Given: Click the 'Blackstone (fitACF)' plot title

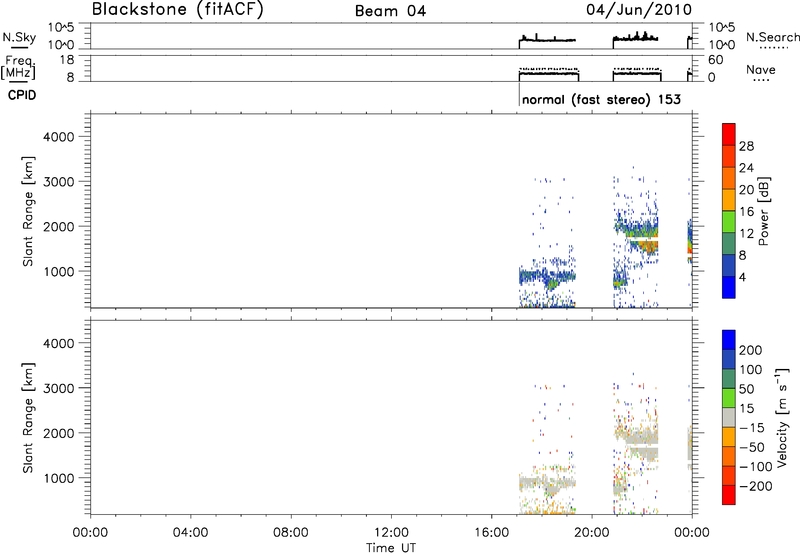Looking at the screenshot, I should [x=178, y=9].
